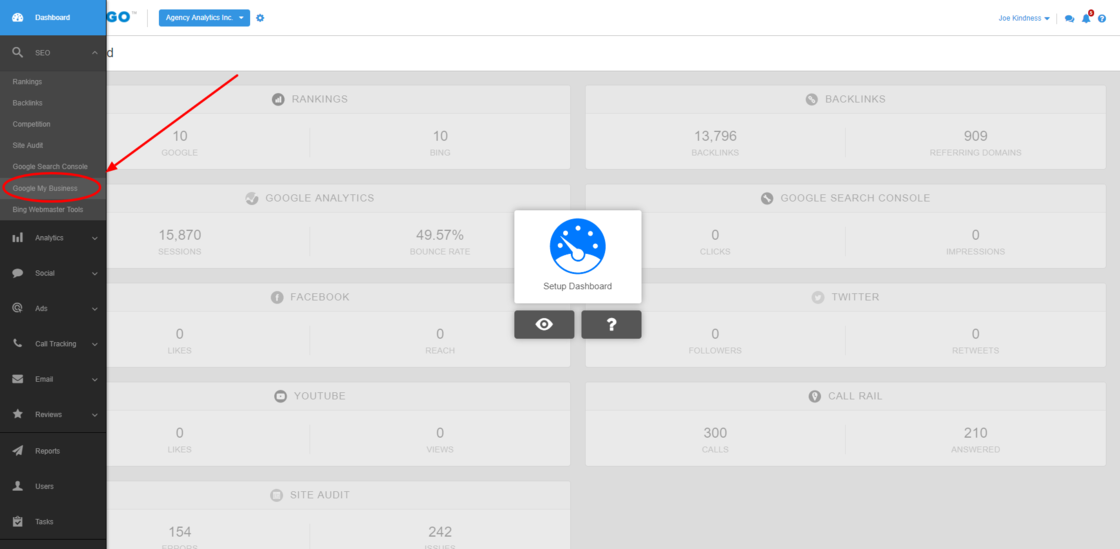1120x549 pixels.
Task: Click the Twitter widget bird icon
Action: click(819, 297)
